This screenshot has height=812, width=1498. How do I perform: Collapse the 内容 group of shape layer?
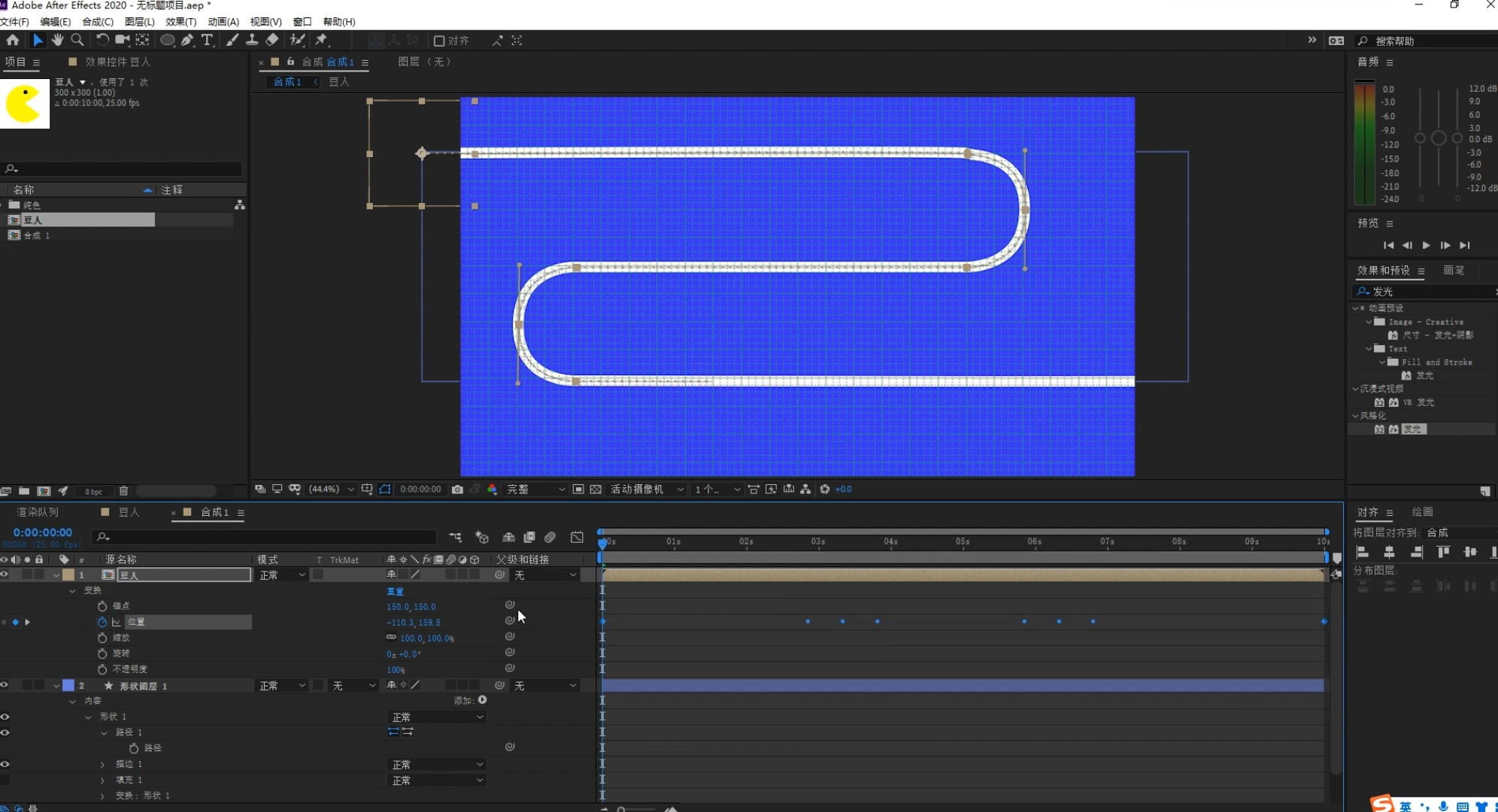point(72,701)
